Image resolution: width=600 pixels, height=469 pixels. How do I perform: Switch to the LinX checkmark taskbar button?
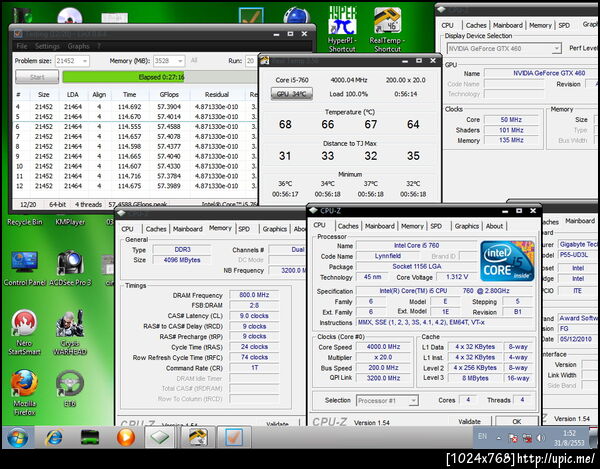point(234,437)
